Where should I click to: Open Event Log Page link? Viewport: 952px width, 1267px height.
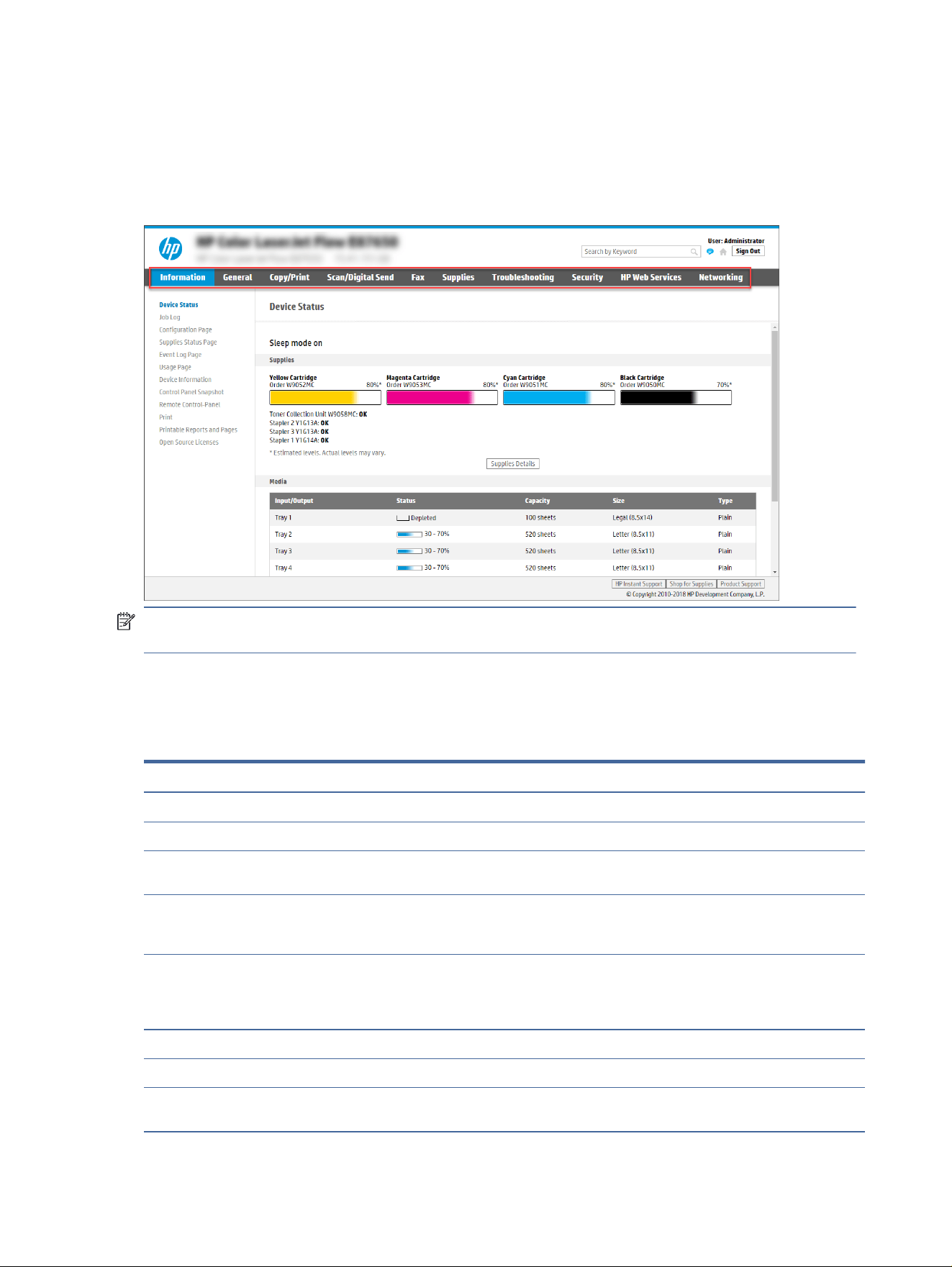click(x=181, y=355)
